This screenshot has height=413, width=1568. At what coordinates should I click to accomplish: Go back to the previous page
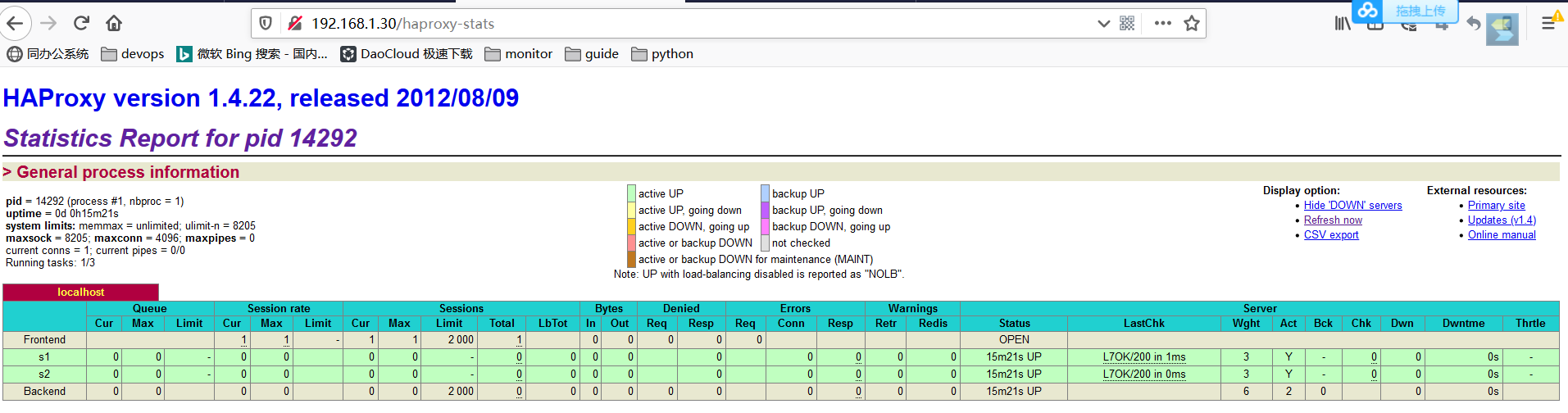(15, 23)
